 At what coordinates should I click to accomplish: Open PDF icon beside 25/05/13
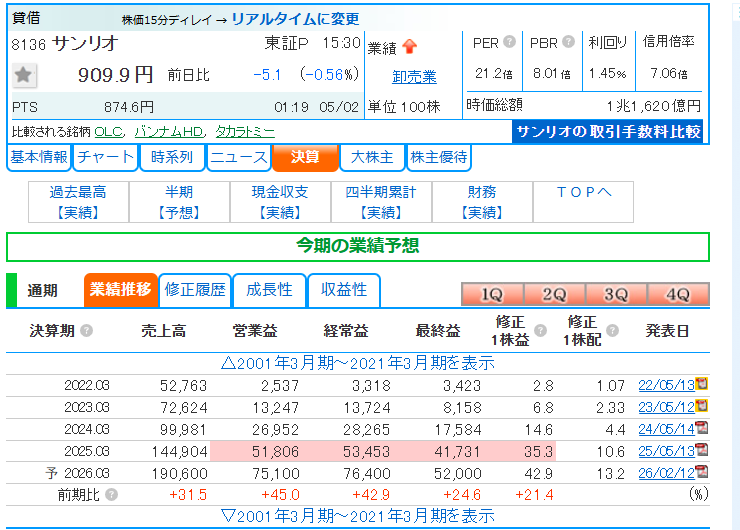(702, 449)
